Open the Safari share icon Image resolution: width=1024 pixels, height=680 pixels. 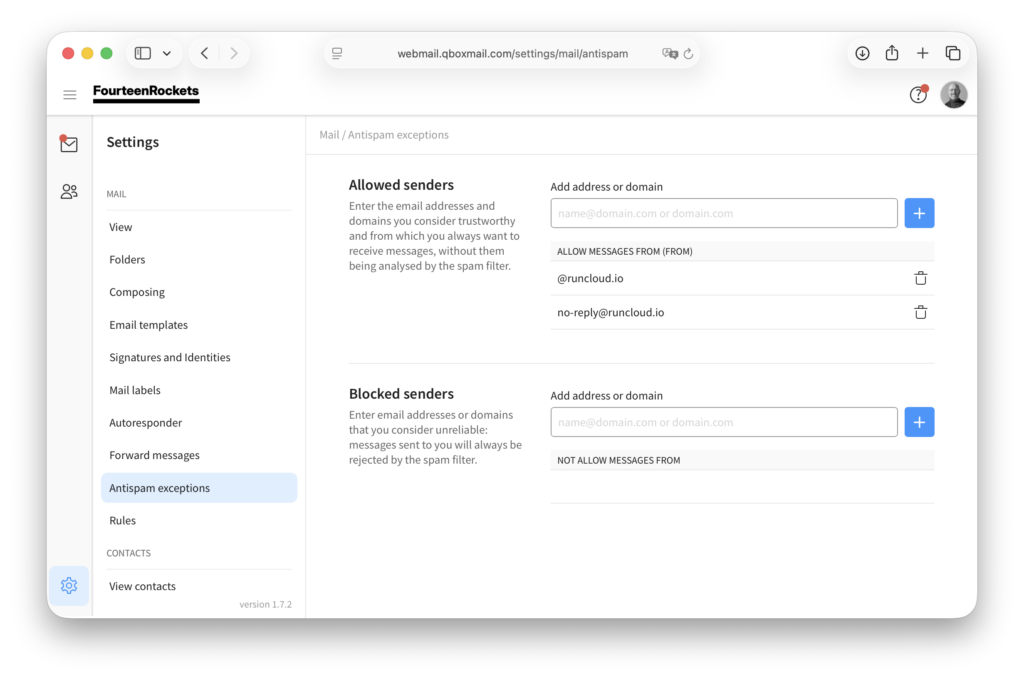892,53
